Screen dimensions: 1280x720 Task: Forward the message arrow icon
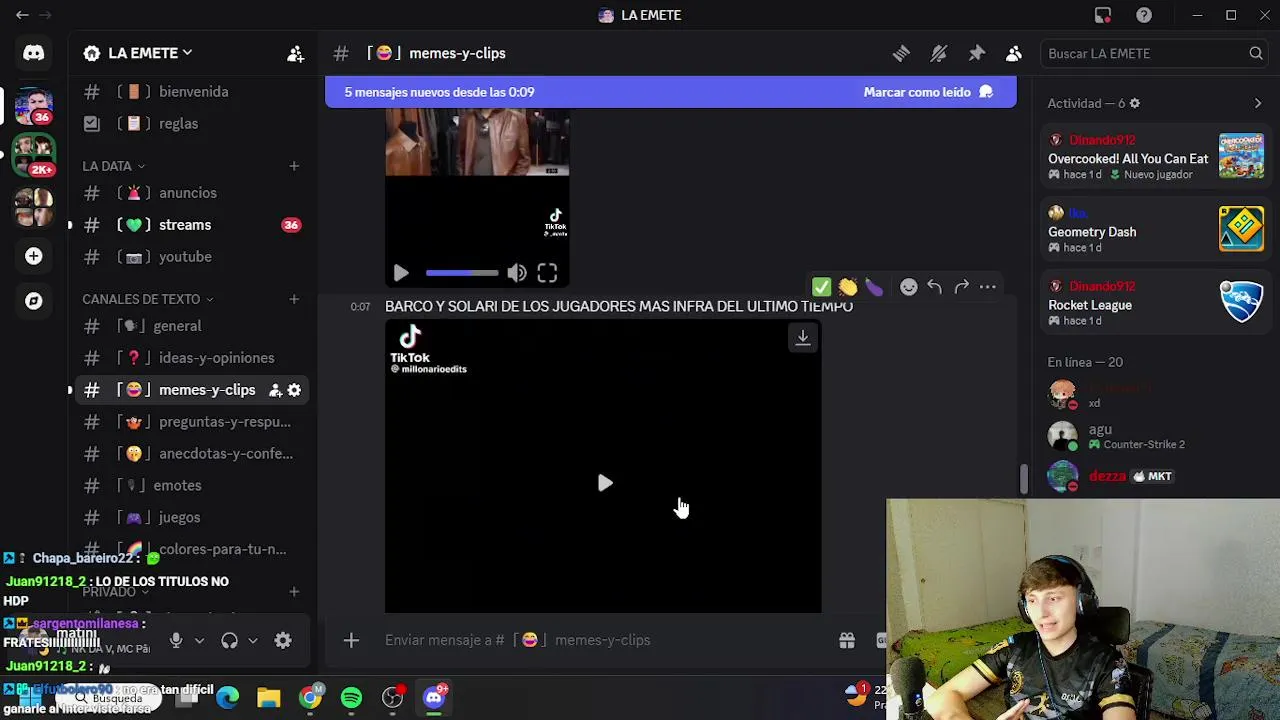pos(961,287)
